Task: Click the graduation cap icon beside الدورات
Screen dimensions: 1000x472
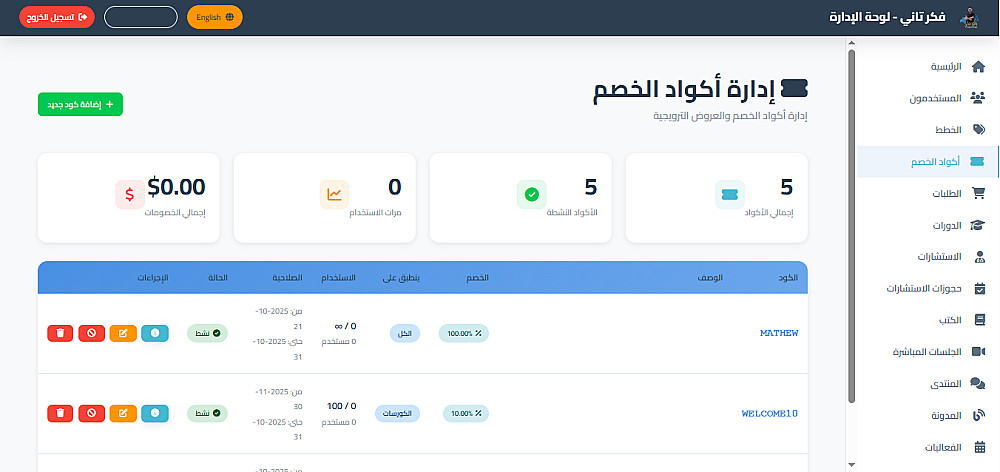Action: pyautogui.click(x=978, y=225)
